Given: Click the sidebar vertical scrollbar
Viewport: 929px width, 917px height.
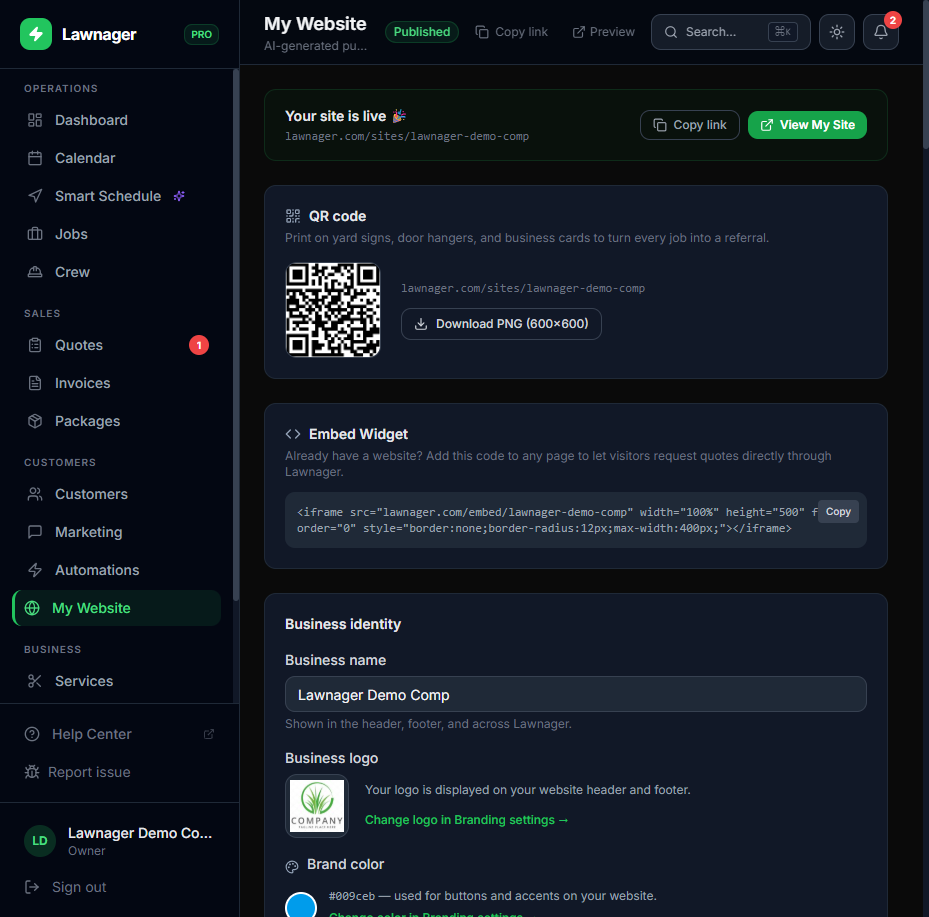Looking at the screenshot, I should [x=236, y=335].
